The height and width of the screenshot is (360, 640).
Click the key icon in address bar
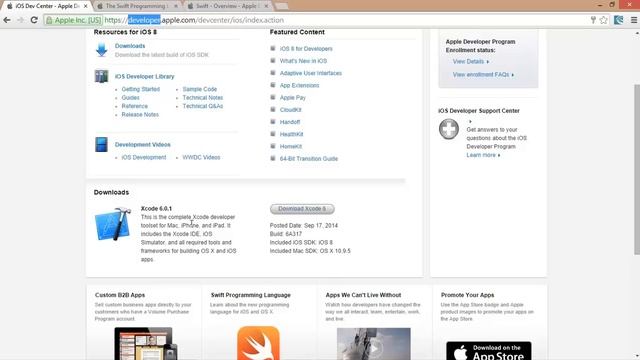(x=593, y=20)
